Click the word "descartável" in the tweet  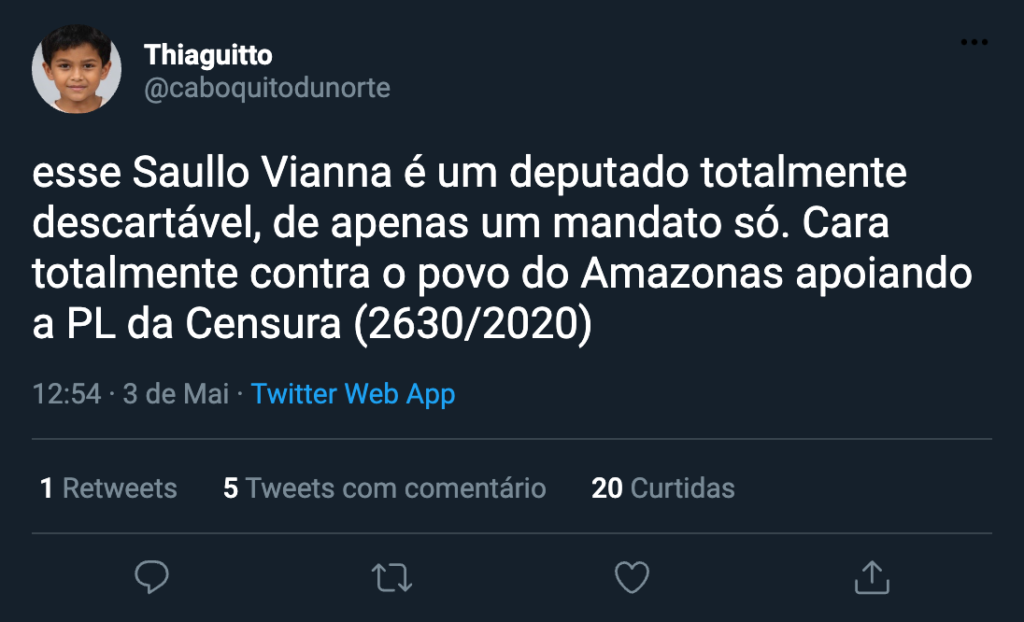(x=137, y=224)
